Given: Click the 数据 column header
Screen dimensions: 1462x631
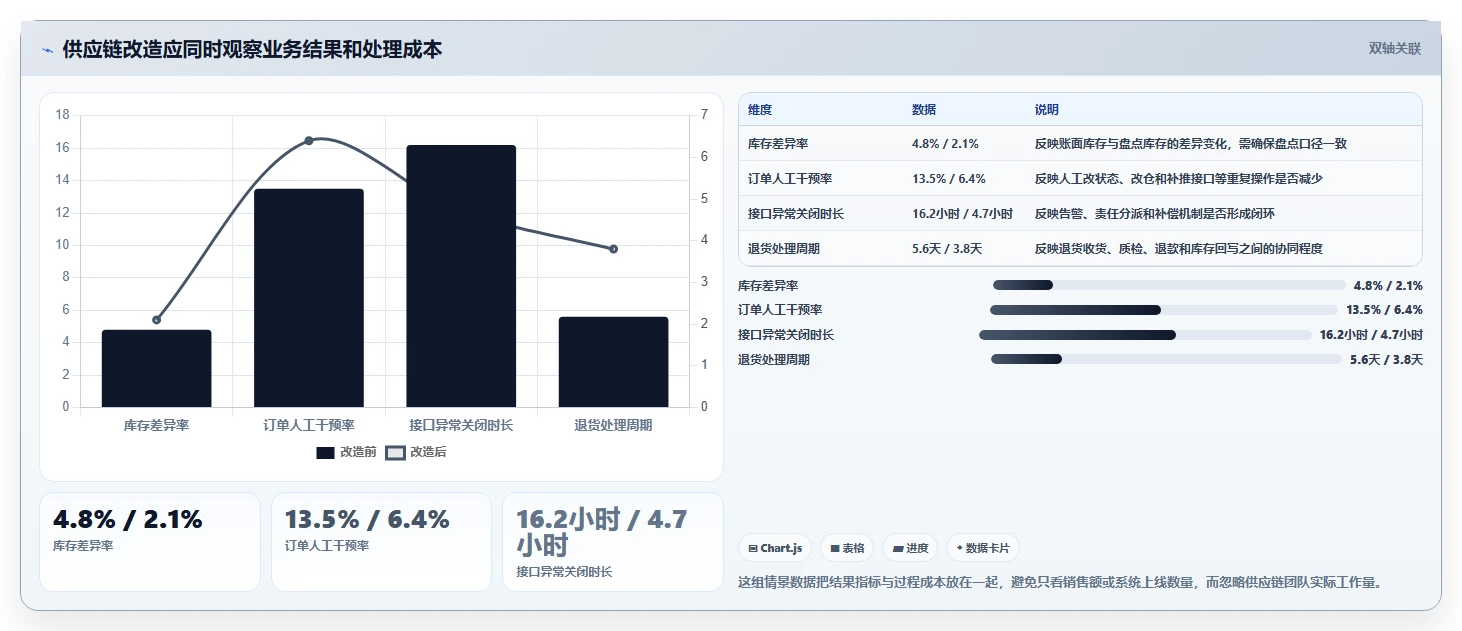Looking at the screenshot, I should 924,110.
